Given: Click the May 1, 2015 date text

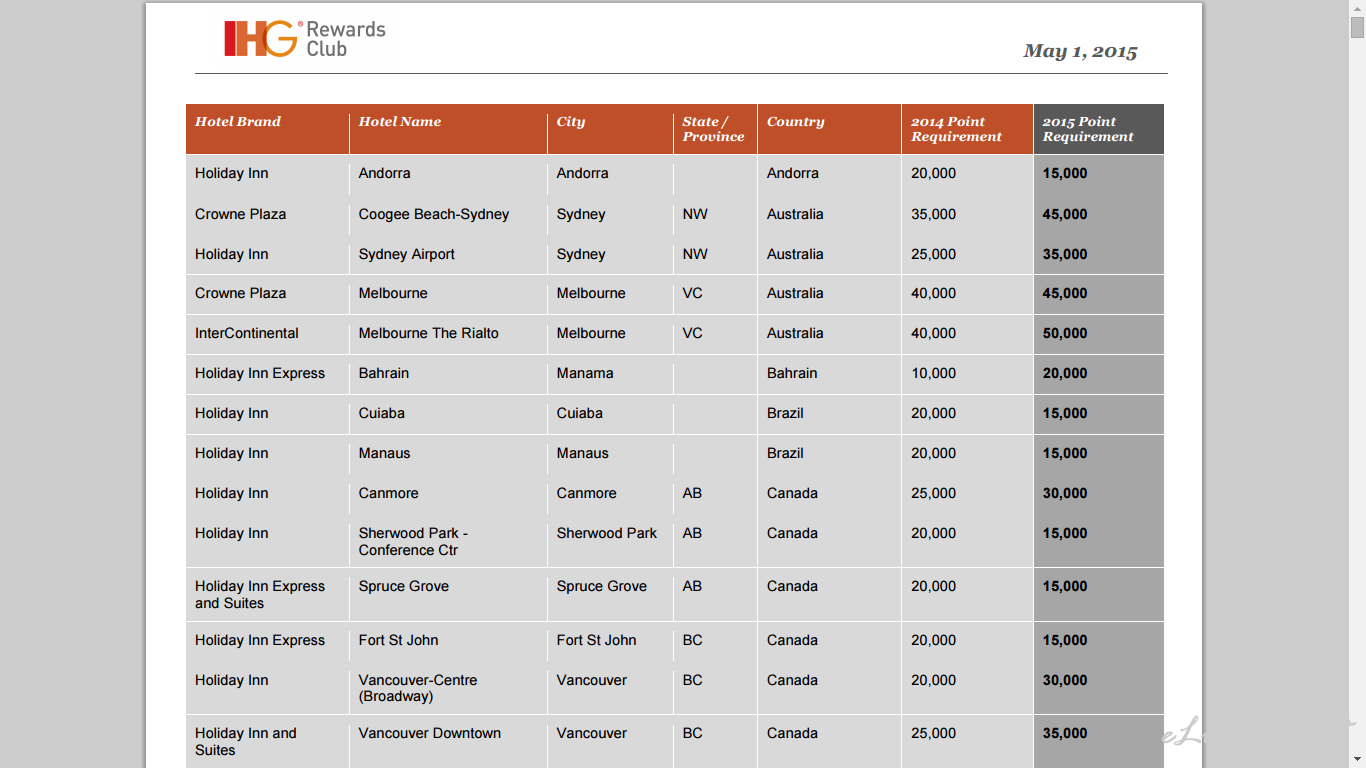Looking at the screenshot, I should [x=1080, y=51].
